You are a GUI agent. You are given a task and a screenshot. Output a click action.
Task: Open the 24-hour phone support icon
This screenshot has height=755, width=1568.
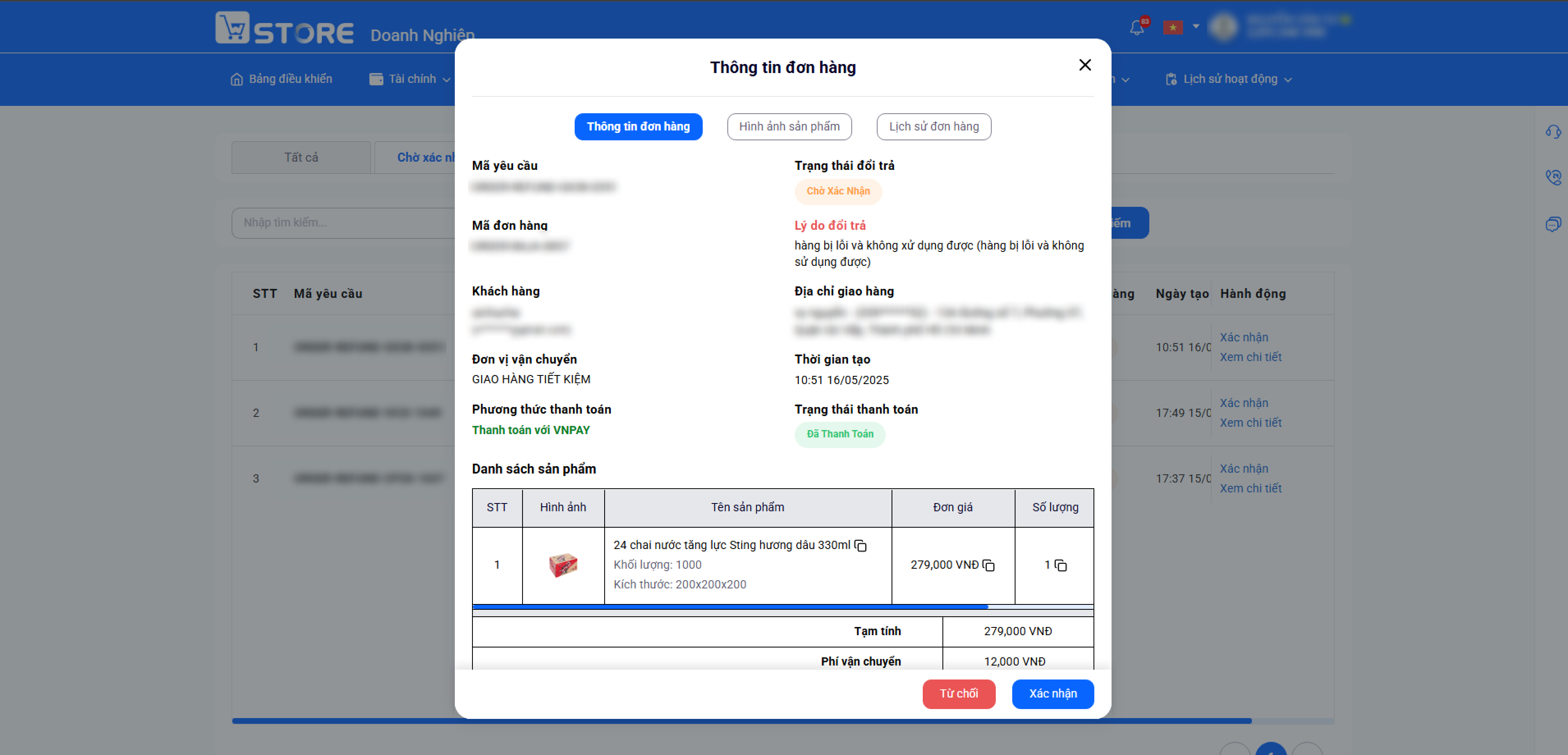(x=1553, y=177)
